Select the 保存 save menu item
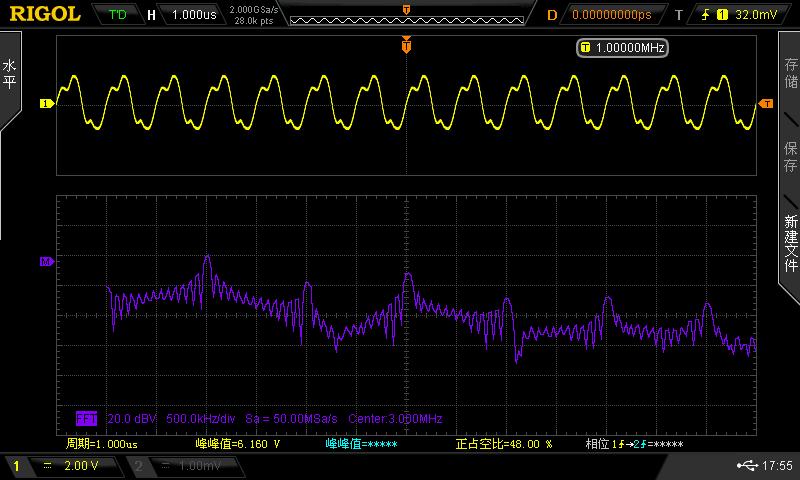 click(x=790, y=156)
